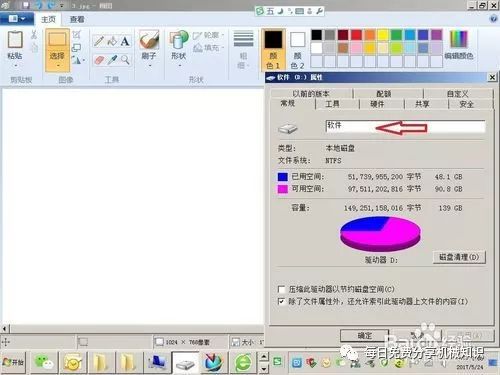Open the Paint application menu button
This screenshot has height=375, width=500.
[x=16, y=19]
